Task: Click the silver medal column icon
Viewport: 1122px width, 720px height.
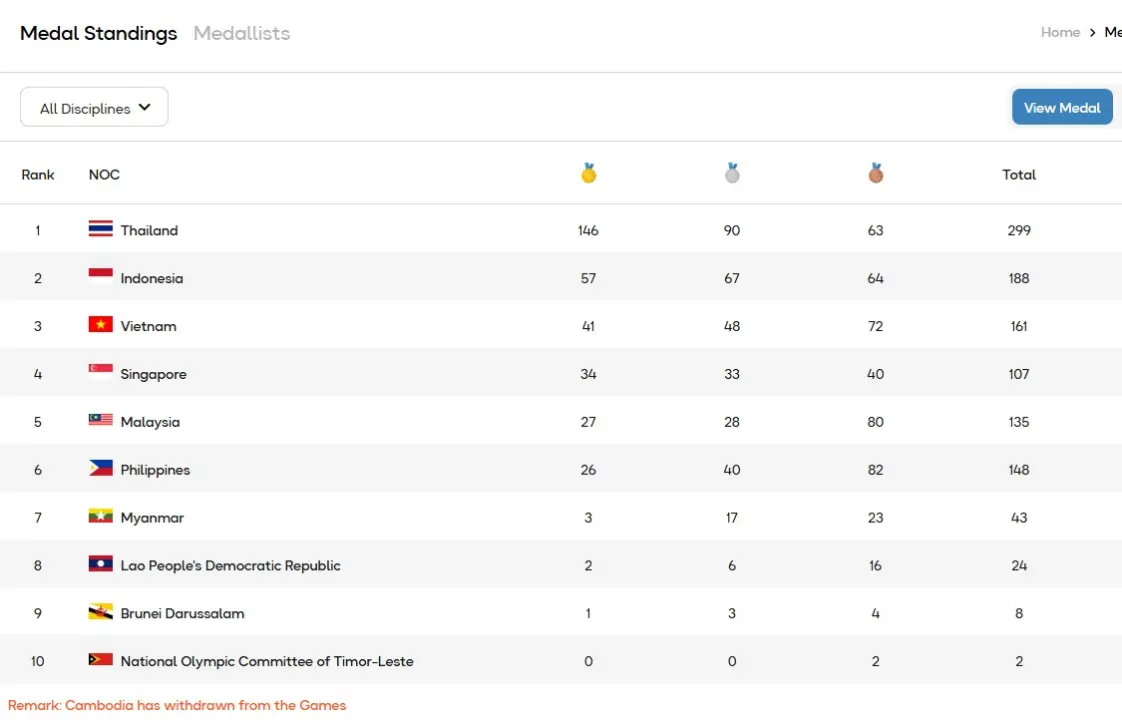Action: tap(732, 172)
